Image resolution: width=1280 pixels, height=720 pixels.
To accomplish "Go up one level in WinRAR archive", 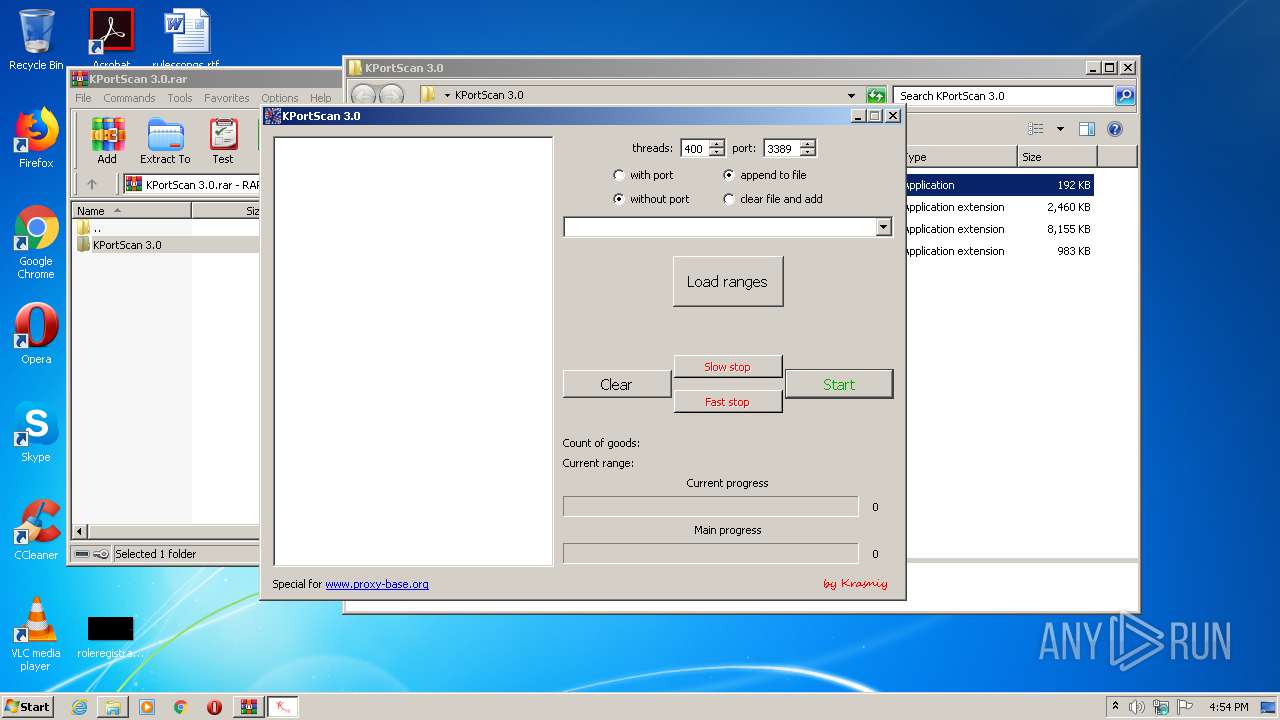I will (92, 184).
